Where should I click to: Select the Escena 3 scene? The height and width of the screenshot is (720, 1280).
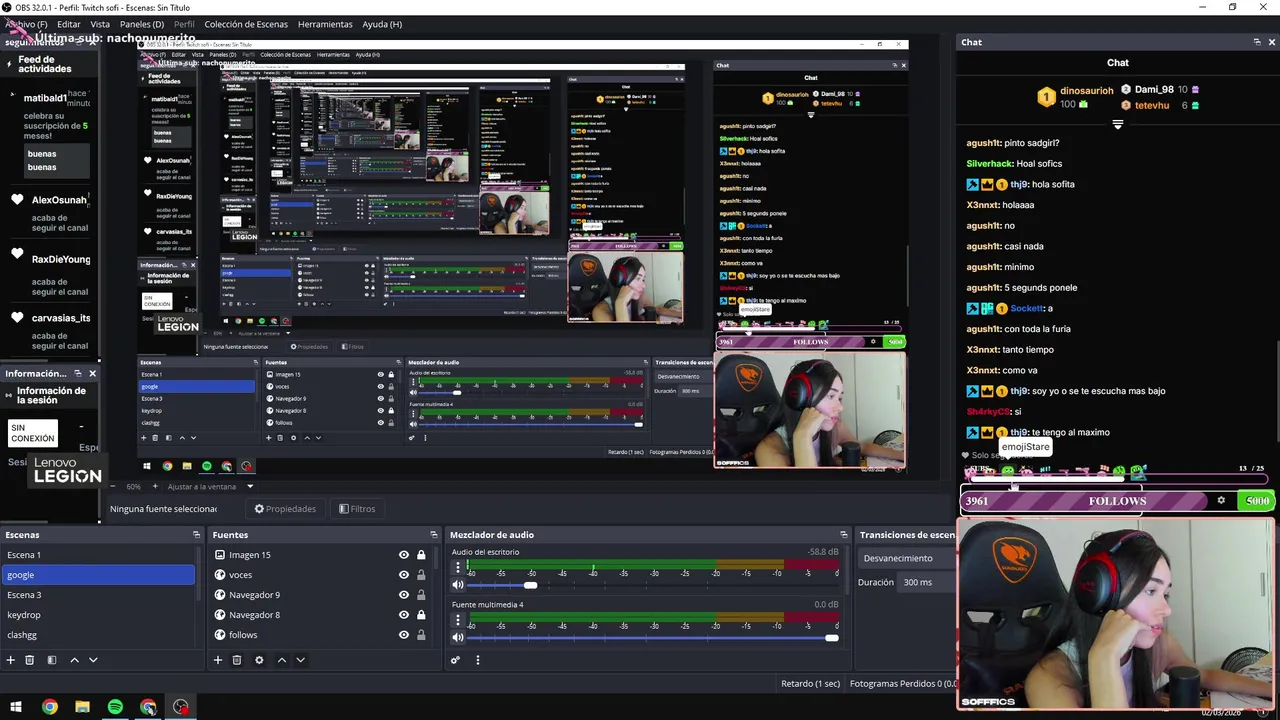click(x=98, y=595)
